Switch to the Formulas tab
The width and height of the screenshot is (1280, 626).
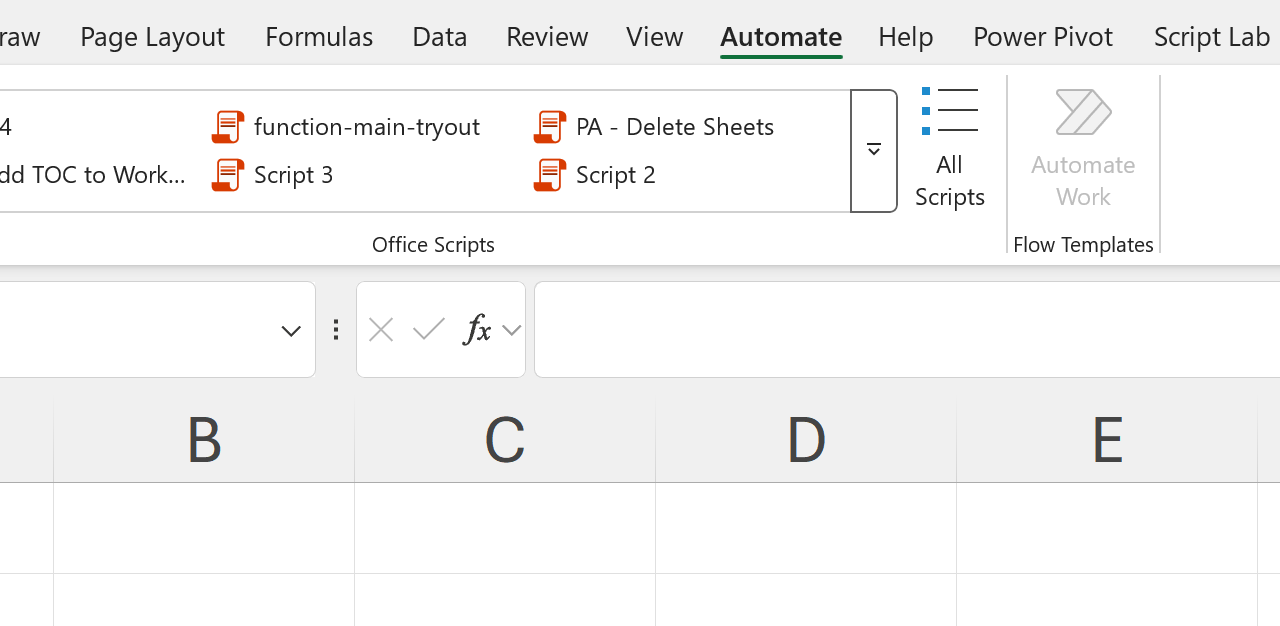tap(319, 37)
